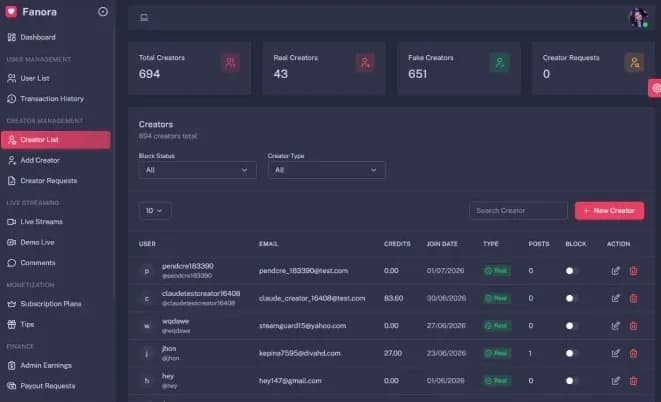Select Creator List in the sidebar
This screenshot has width=661, height=402.
(56, 140)
